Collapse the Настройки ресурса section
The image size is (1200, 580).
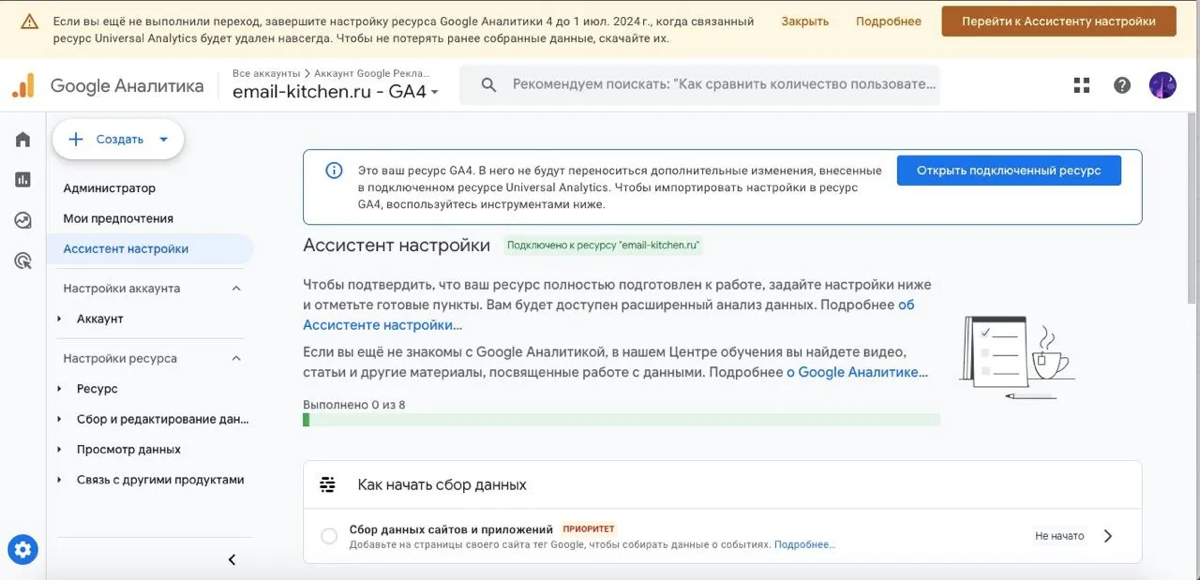[x=237, y=358]
